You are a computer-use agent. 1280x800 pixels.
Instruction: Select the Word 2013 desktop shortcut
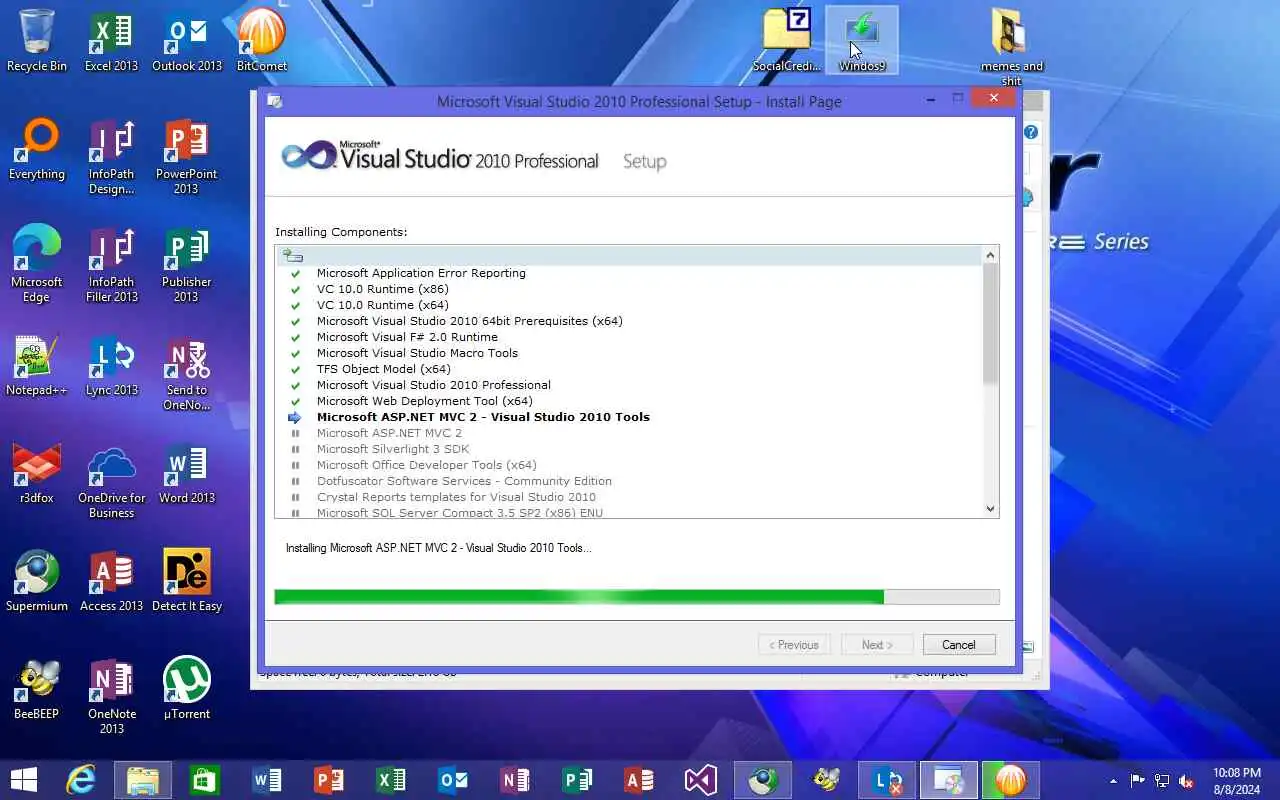[187, 473]
